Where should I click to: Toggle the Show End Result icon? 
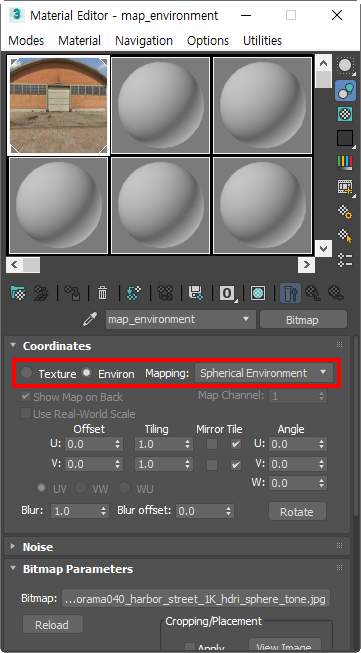pos(290,293)
